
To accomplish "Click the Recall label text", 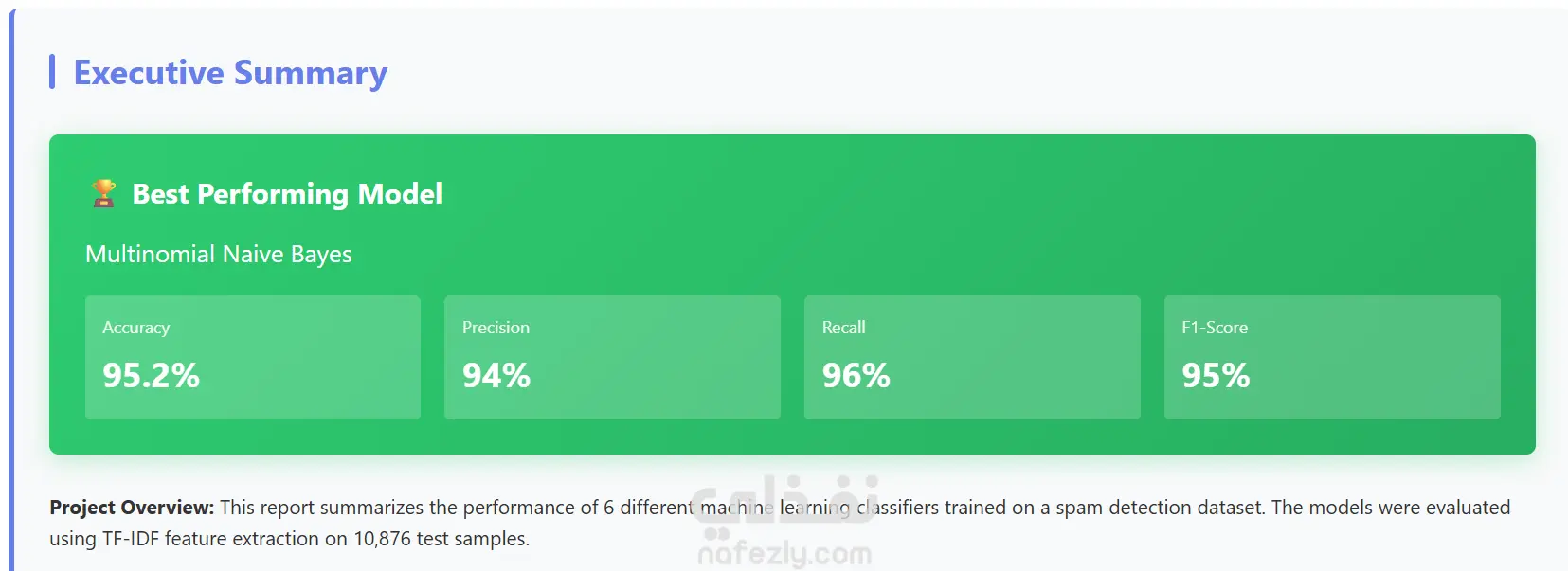I will pyautogui.click(x=844, y=328).
